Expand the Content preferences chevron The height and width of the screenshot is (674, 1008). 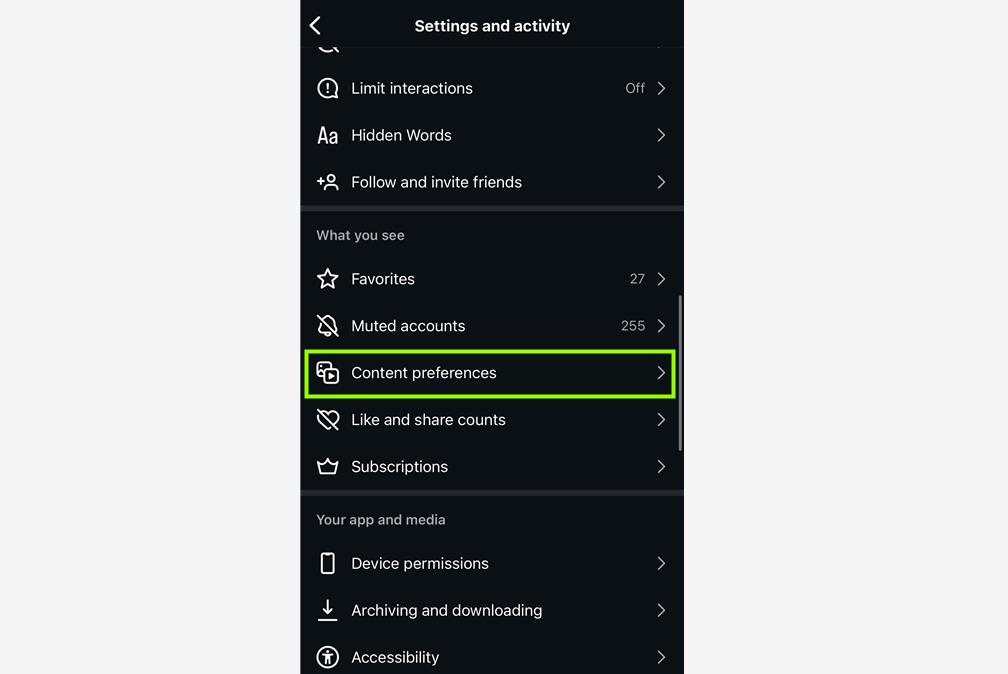[x=661, y=372]
